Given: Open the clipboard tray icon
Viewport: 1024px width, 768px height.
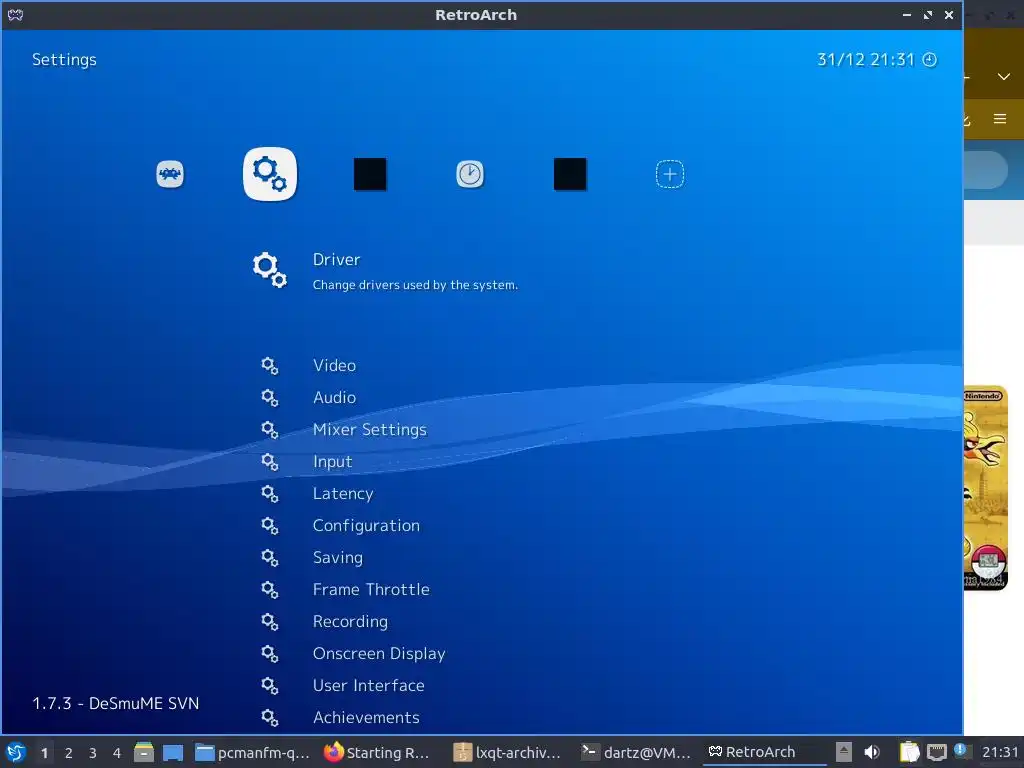Looking at the screenshot, I should coord(909,753).
